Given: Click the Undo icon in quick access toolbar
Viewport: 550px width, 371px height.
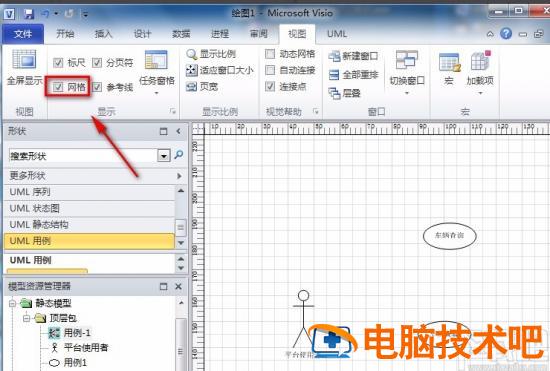Looking at the screenshot, I should (x=45, y=14).
